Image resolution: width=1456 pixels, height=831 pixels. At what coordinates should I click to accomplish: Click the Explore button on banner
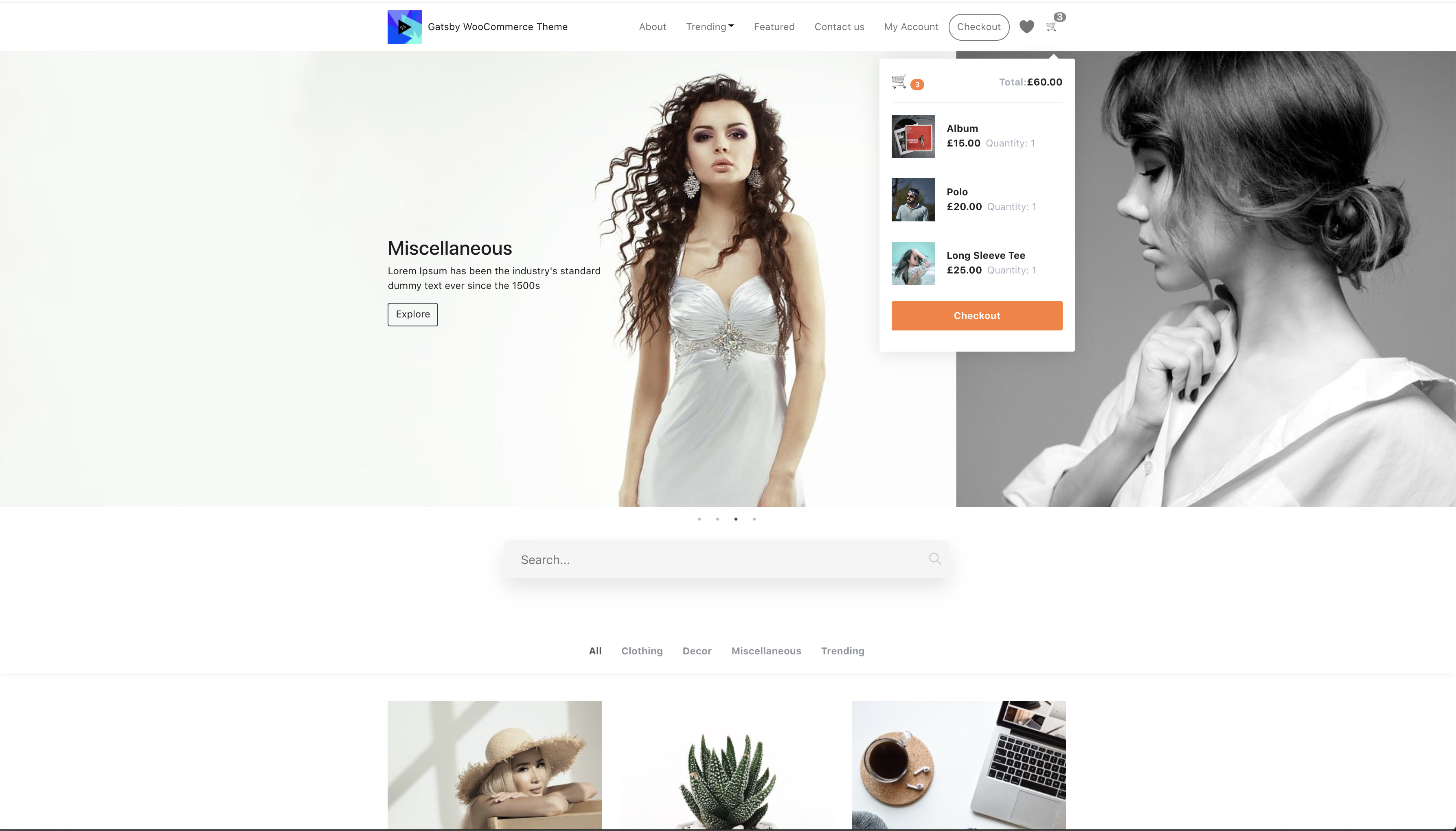[412, 314]
